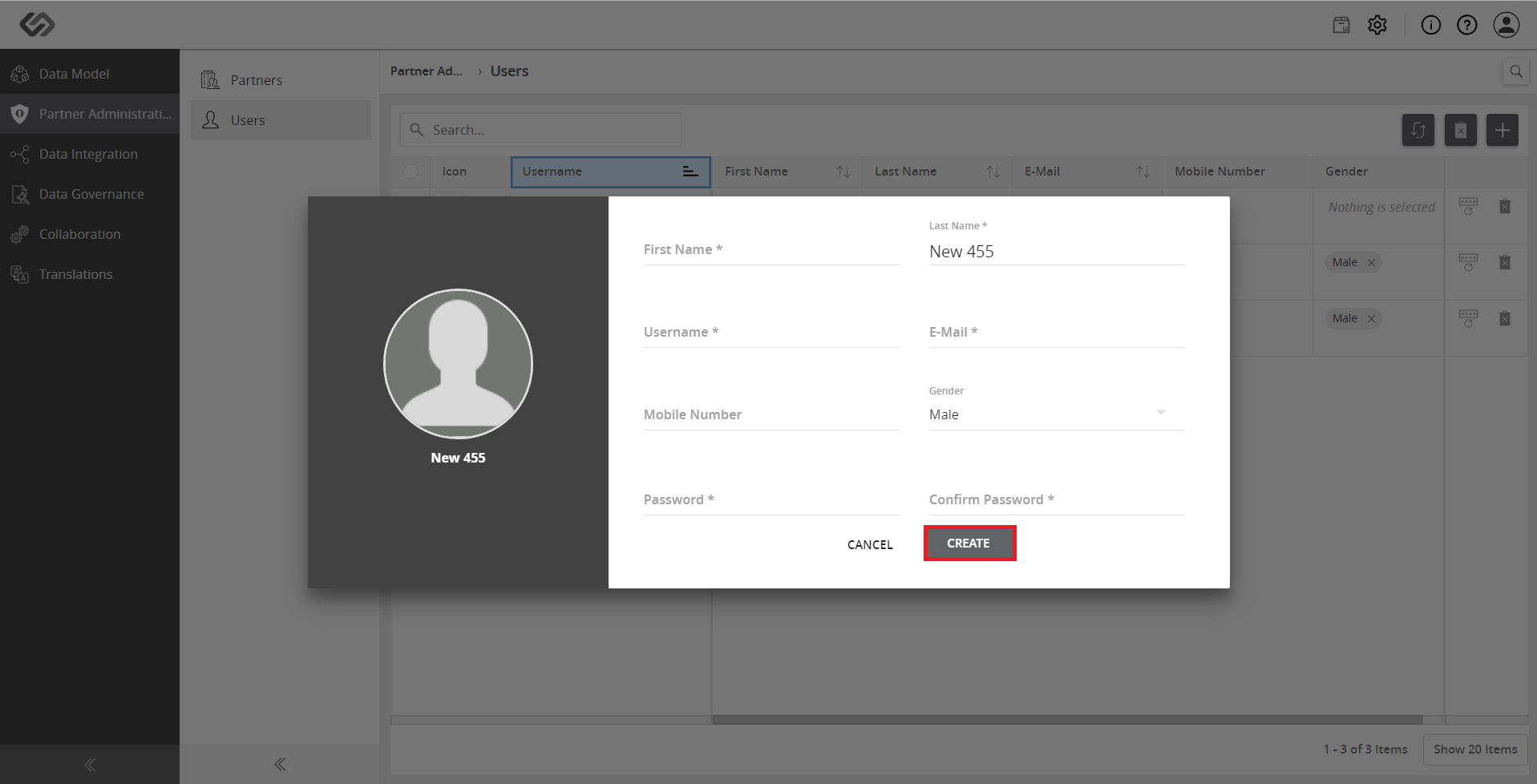Click the plus add user button
Image resolution: width=1537 pixels, height=784 pixels.
click(1503, 130)
